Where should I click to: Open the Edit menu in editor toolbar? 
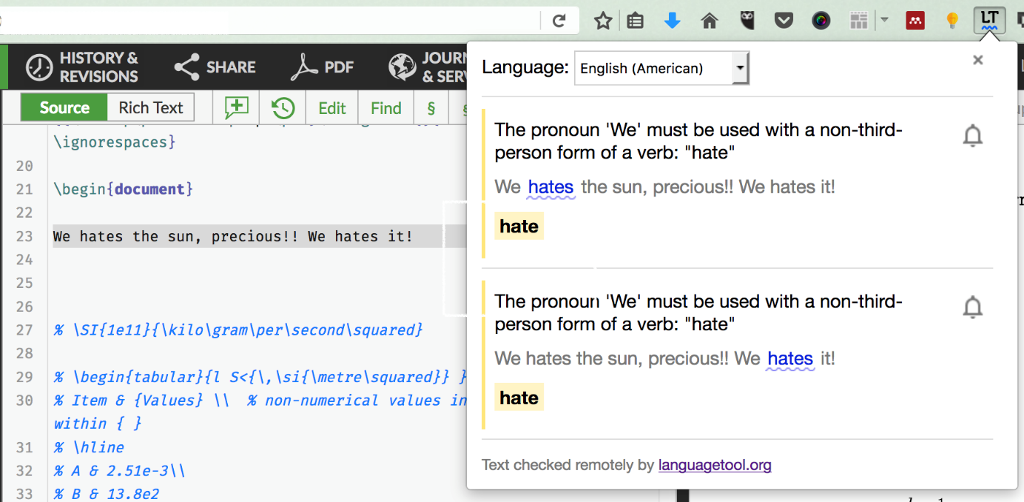tap(332, 108)
